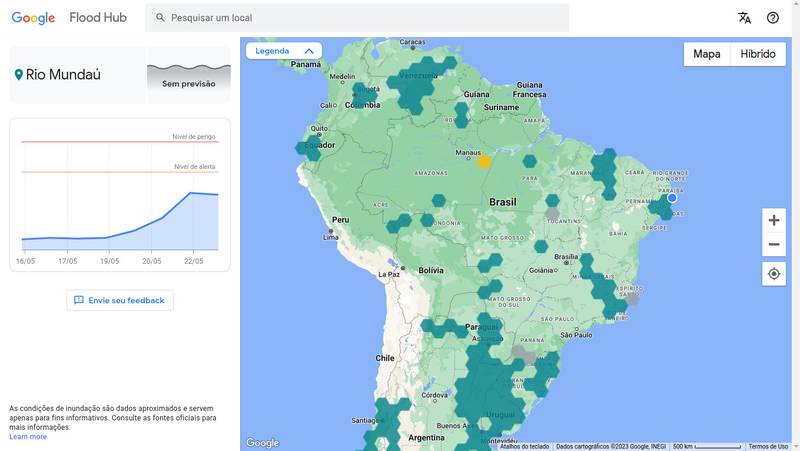Click the teal hexagon cluster near Pernambuco
This screenshot has width=800, height=451.
pos(662,207)
